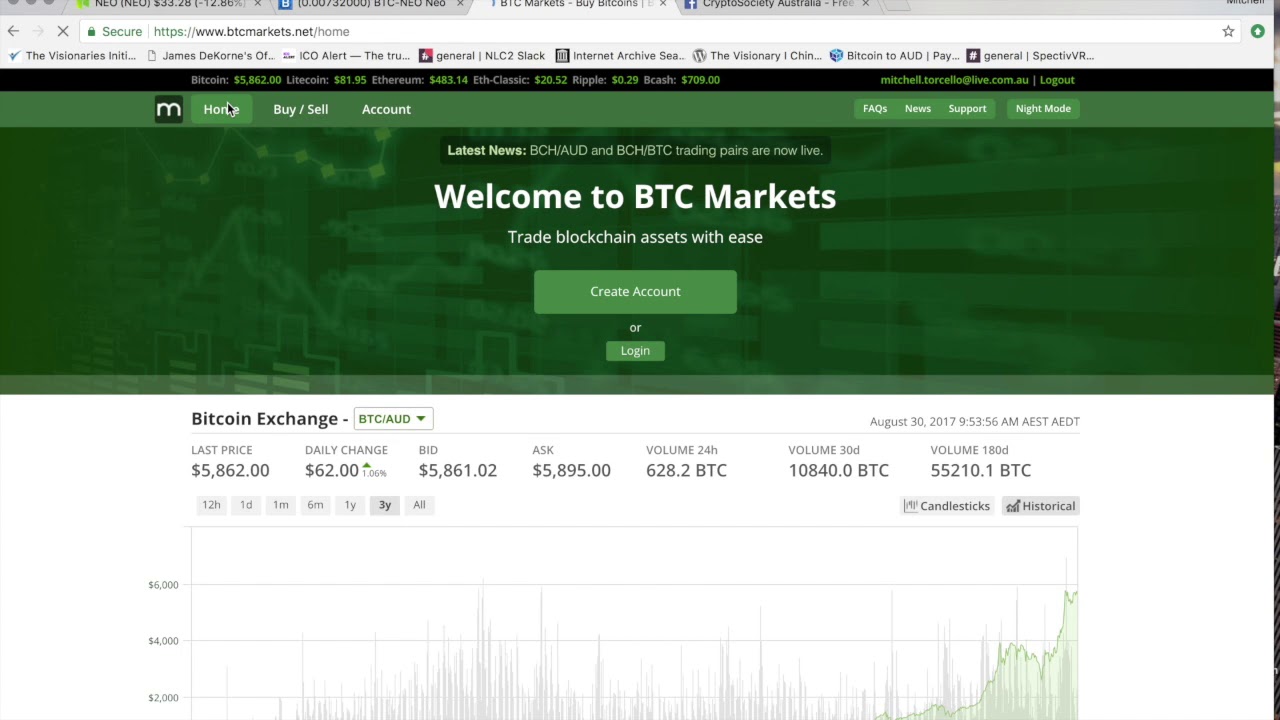Close the NEO (NEO) browser tab
1280x720 pixels.
point(257,4)
